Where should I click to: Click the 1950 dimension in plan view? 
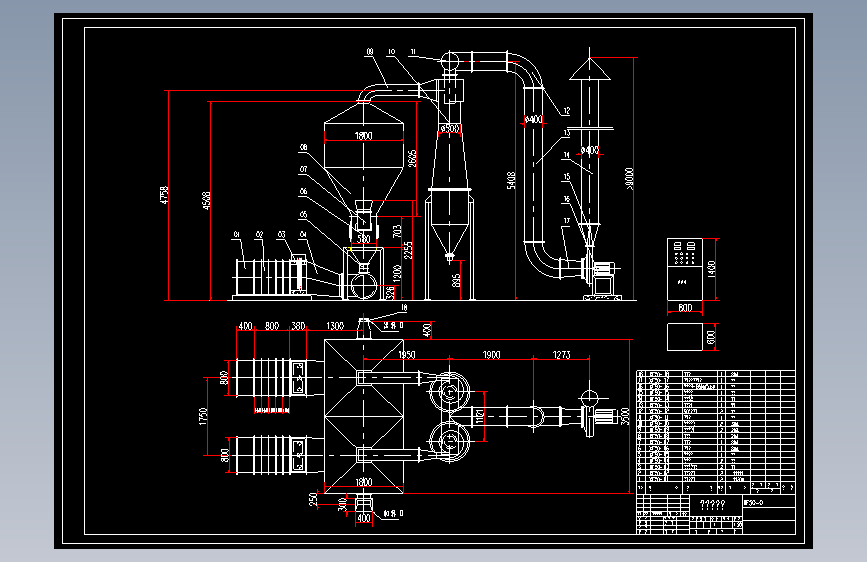pos(406,355)
